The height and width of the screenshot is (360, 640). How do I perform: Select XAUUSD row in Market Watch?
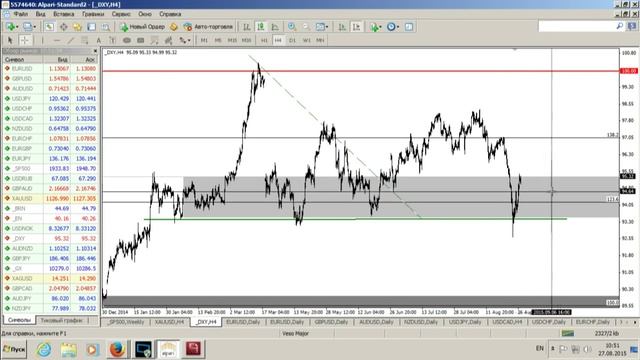tap(51, 198)
